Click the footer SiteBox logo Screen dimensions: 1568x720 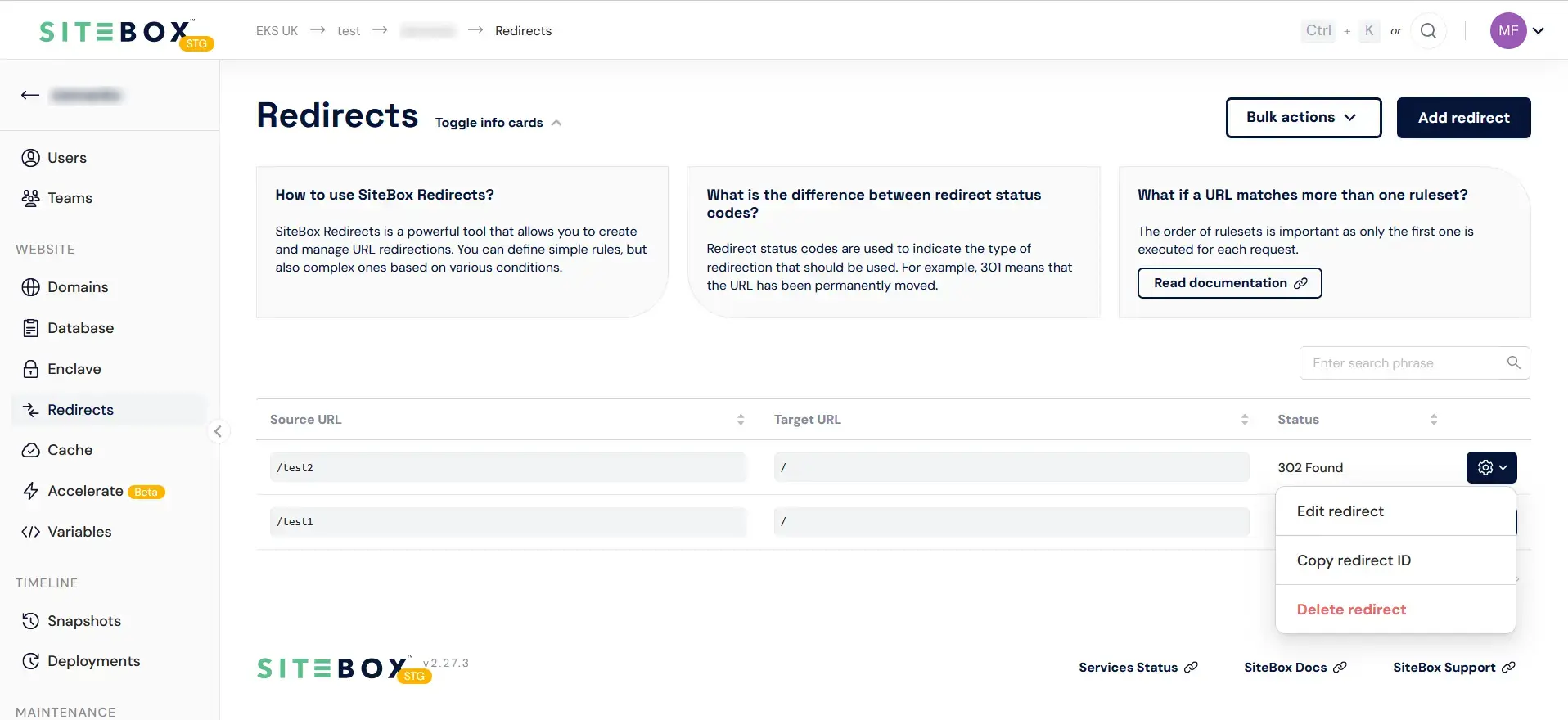click(x=344, y=669)
